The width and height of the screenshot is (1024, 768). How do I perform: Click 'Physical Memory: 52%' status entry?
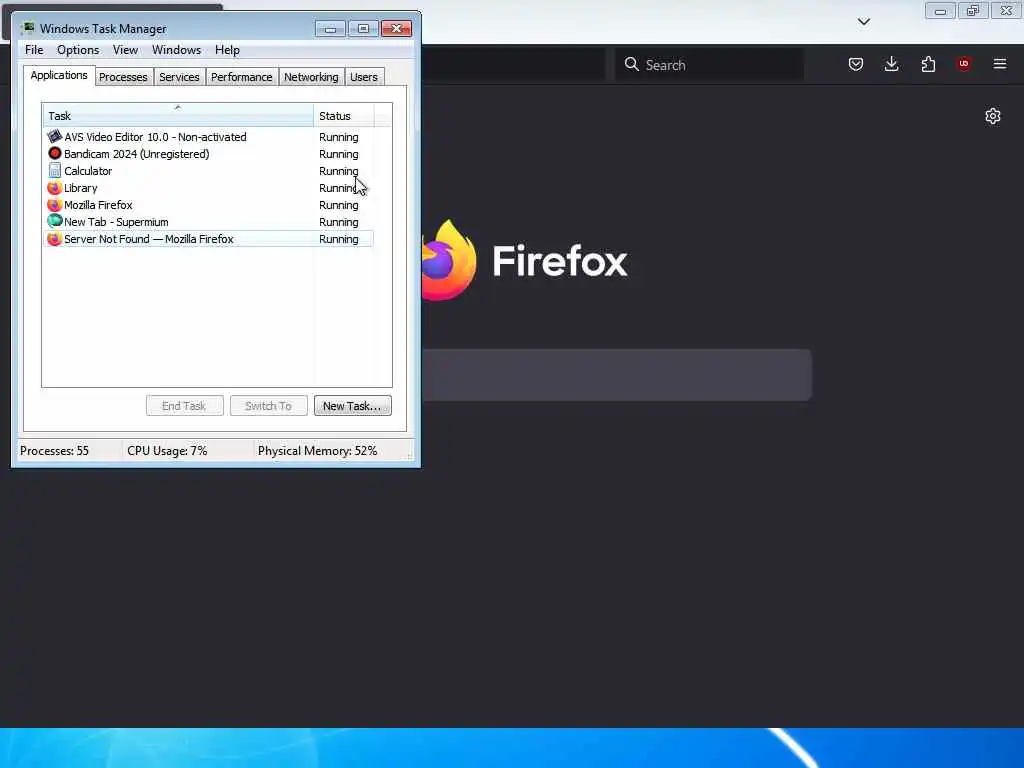(317, 451)
